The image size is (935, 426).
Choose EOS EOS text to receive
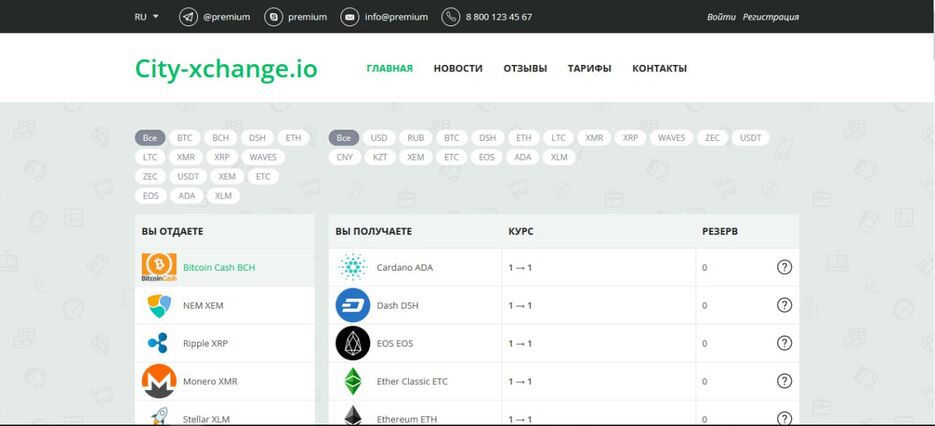(x=395, y=344)
